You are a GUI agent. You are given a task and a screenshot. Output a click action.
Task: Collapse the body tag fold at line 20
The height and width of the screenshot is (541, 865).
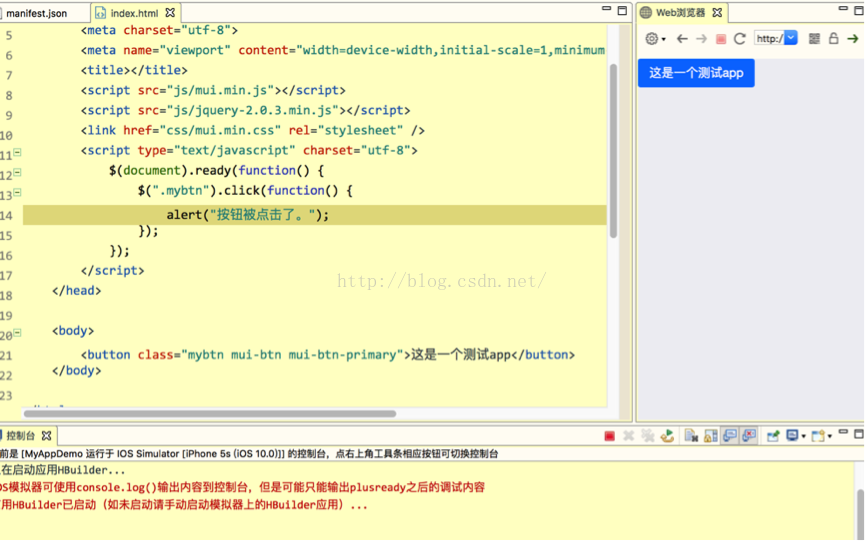[18, 333]
